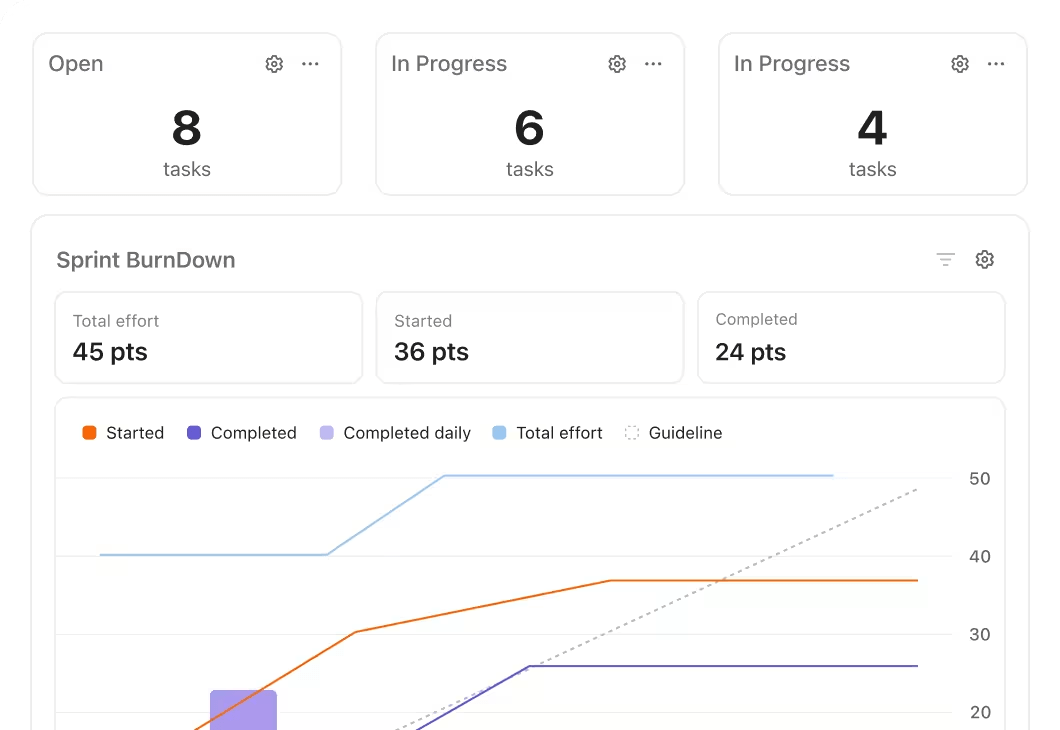The image size is (1060, 730).
Task: Click the blue Total effort legend marker
Action: [x=501, y=432]
